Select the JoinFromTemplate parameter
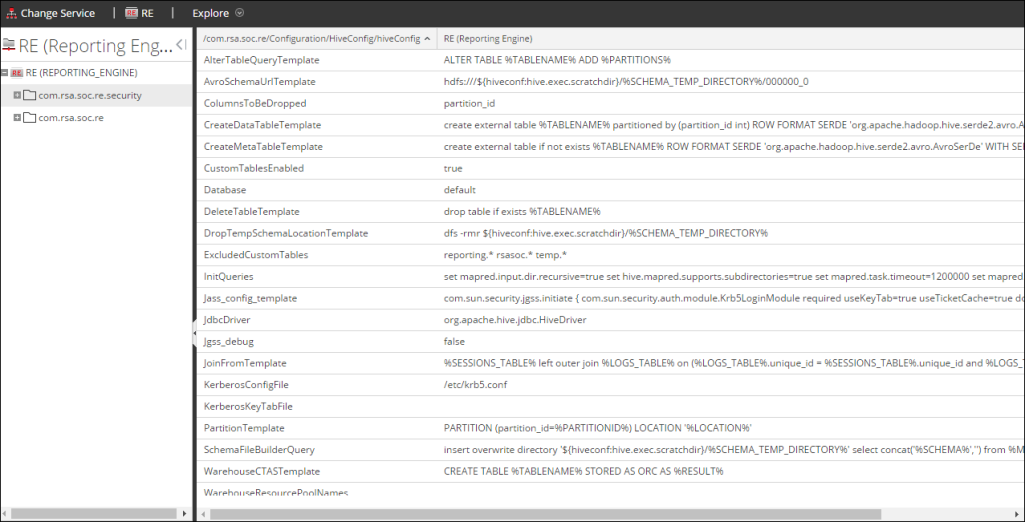The width and height of the screenshot is (1025, 522). coord(245,363)
